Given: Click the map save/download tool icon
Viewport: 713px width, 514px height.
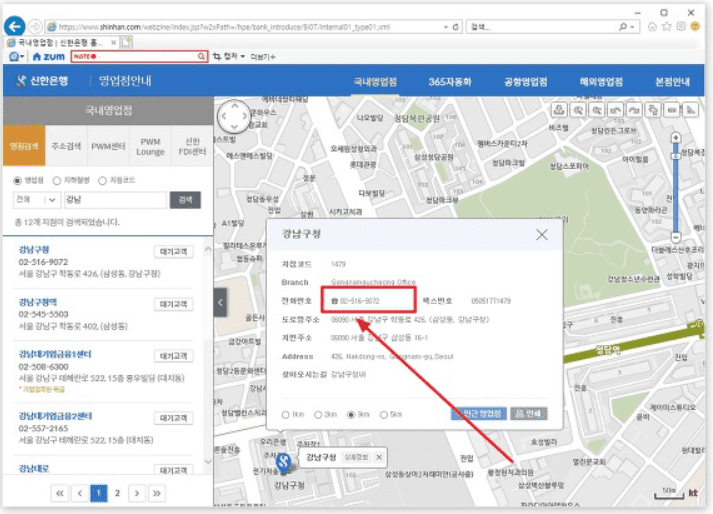Looking at the screenshot, I should (559, 110).
